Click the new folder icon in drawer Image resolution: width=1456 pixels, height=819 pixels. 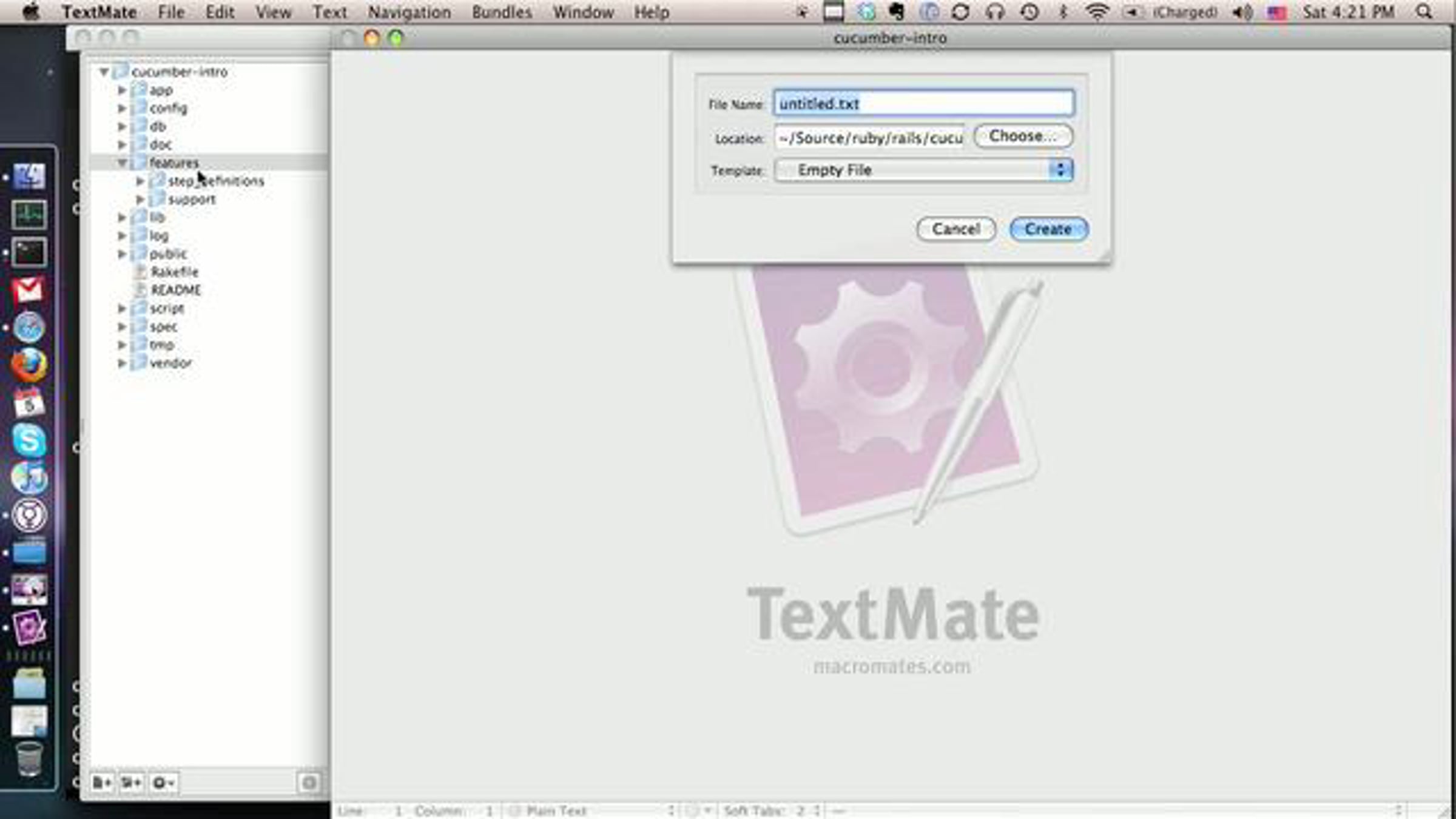[131, 783]
